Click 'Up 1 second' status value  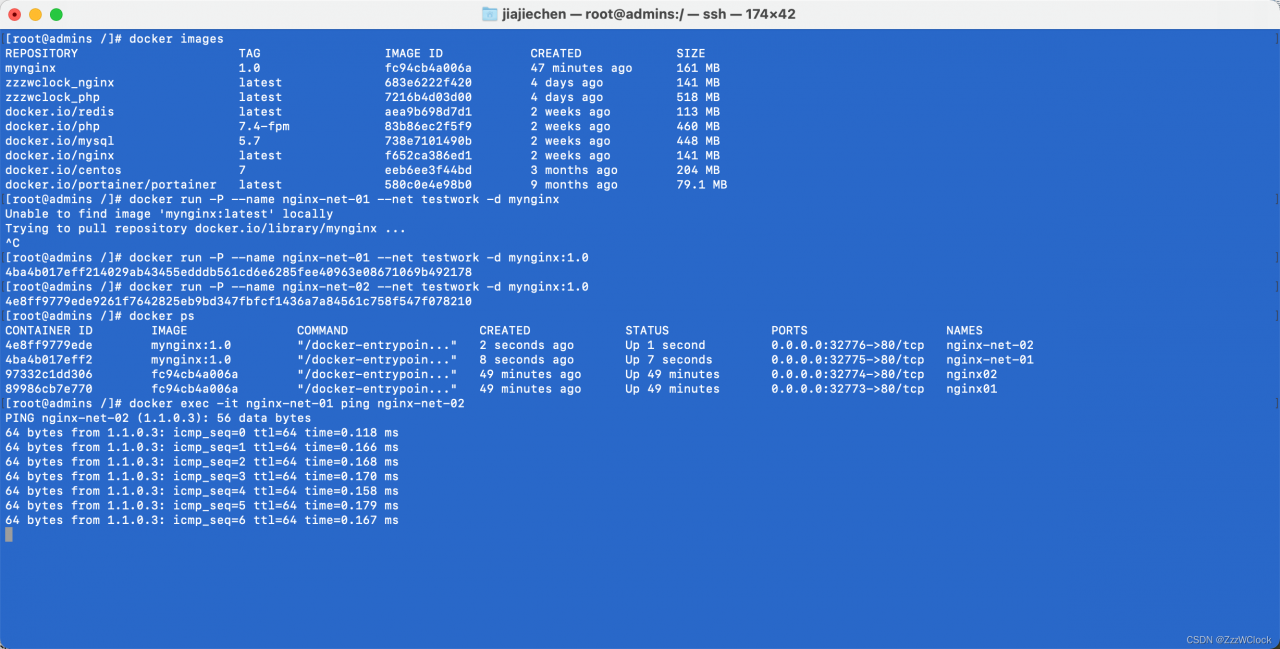[x=665, y=345]
